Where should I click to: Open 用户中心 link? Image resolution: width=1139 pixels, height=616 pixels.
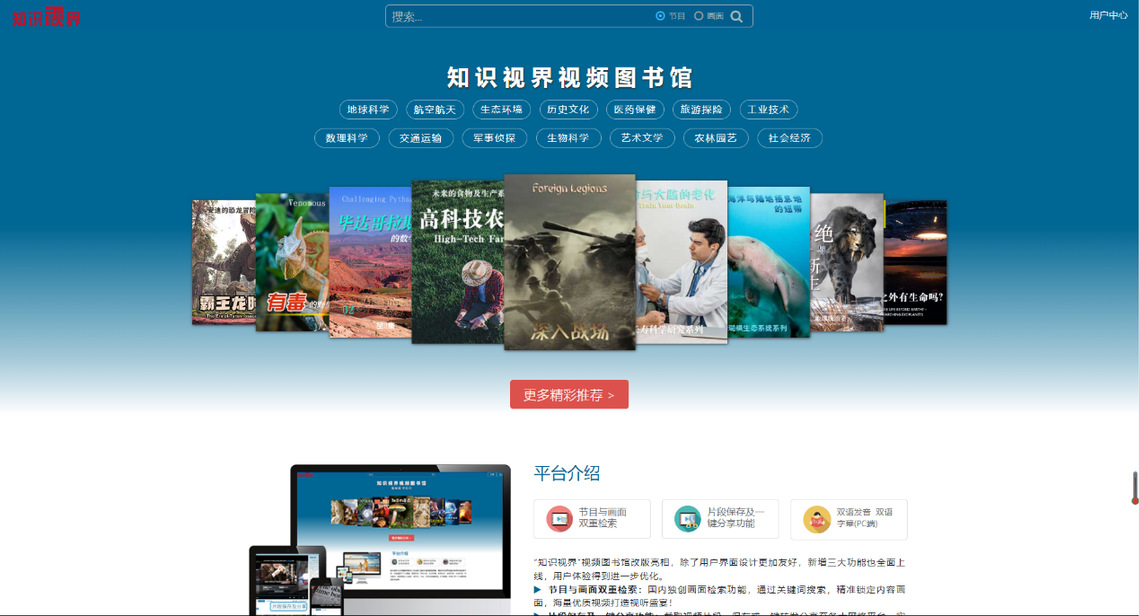click(1108, 15)
